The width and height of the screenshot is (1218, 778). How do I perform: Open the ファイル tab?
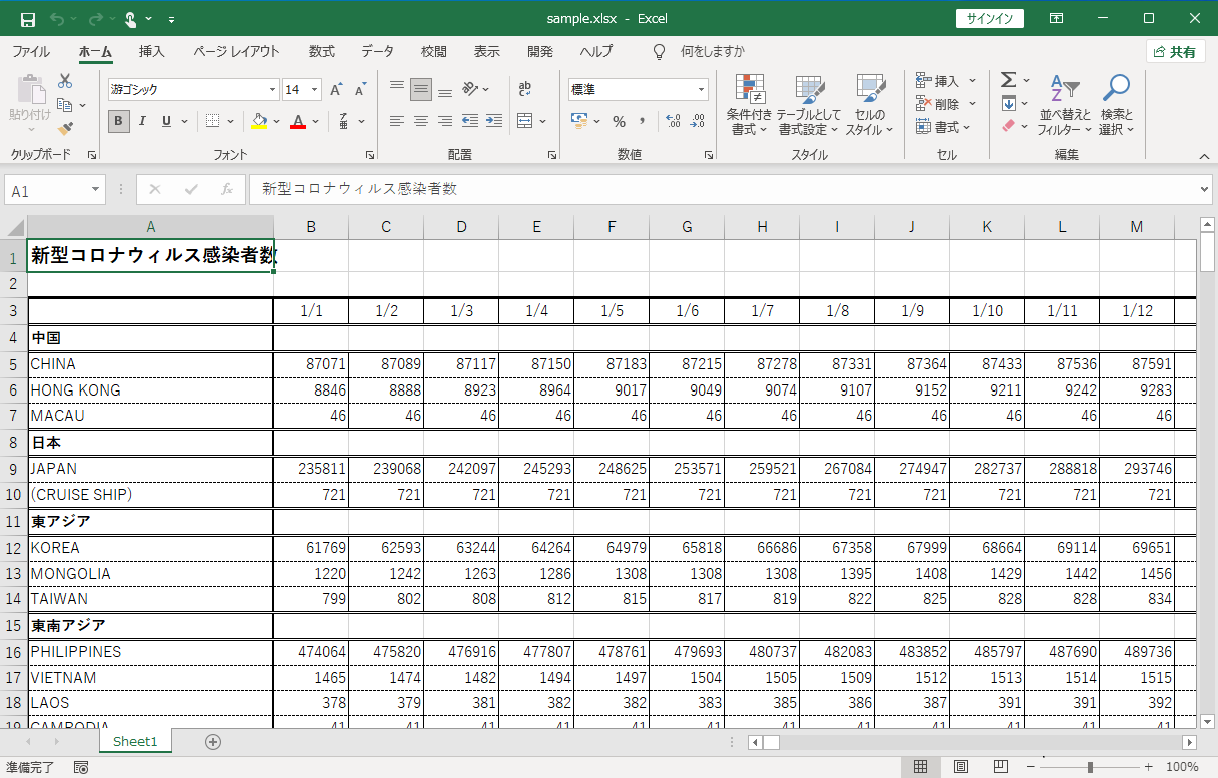pyautogui.click(x=31, y=52)
